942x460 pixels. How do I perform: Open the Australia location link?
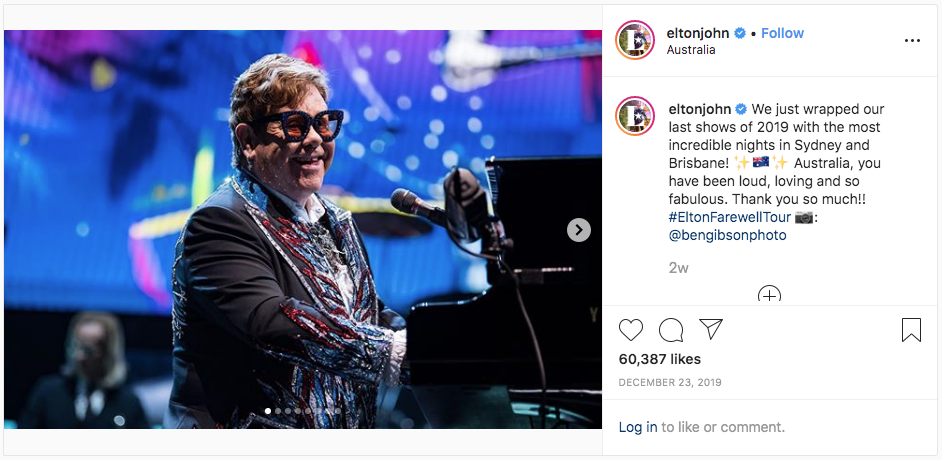point(691,50)
